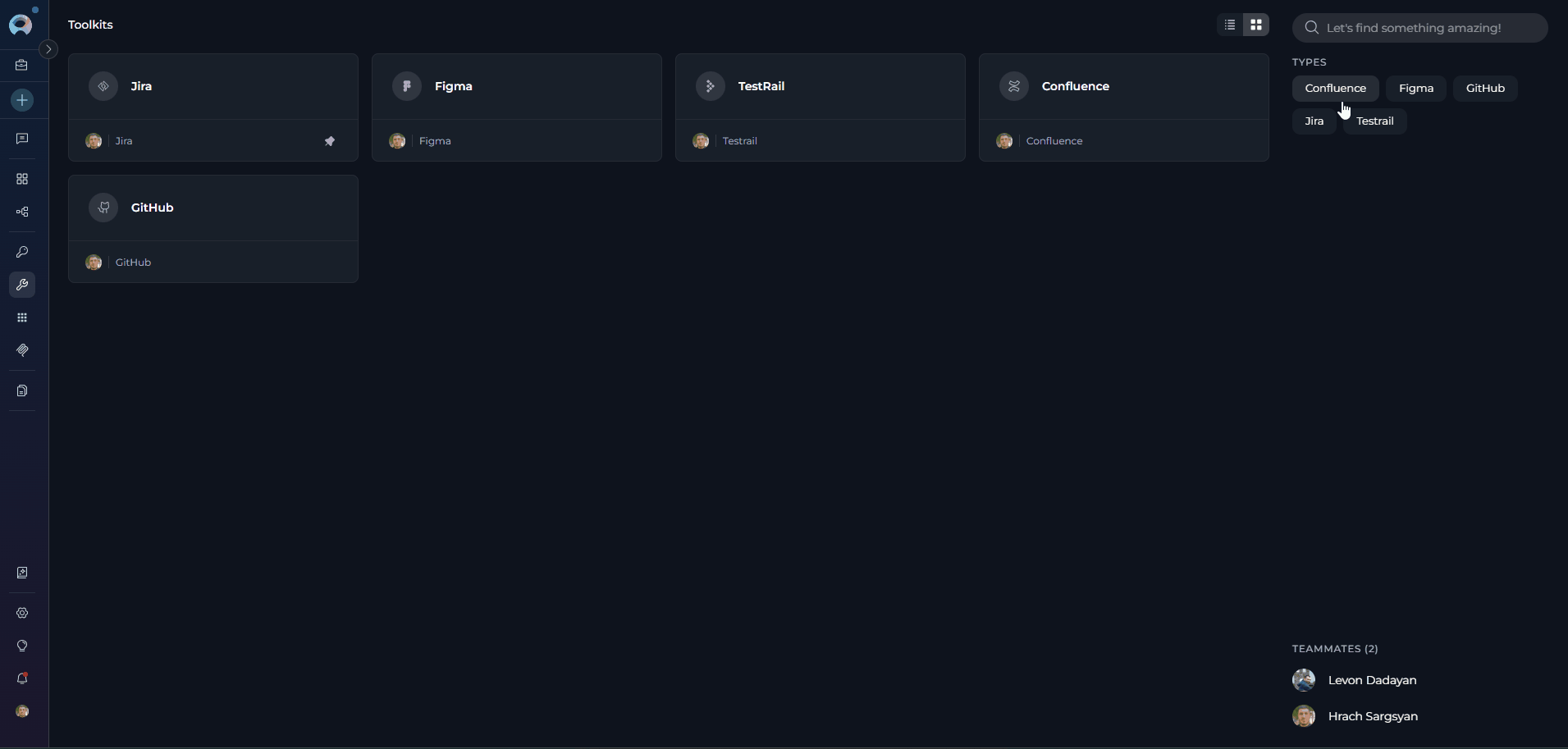The image size is (1568, 749).
Task: Select the share network icon in sidebar
Action: [21, 212]
